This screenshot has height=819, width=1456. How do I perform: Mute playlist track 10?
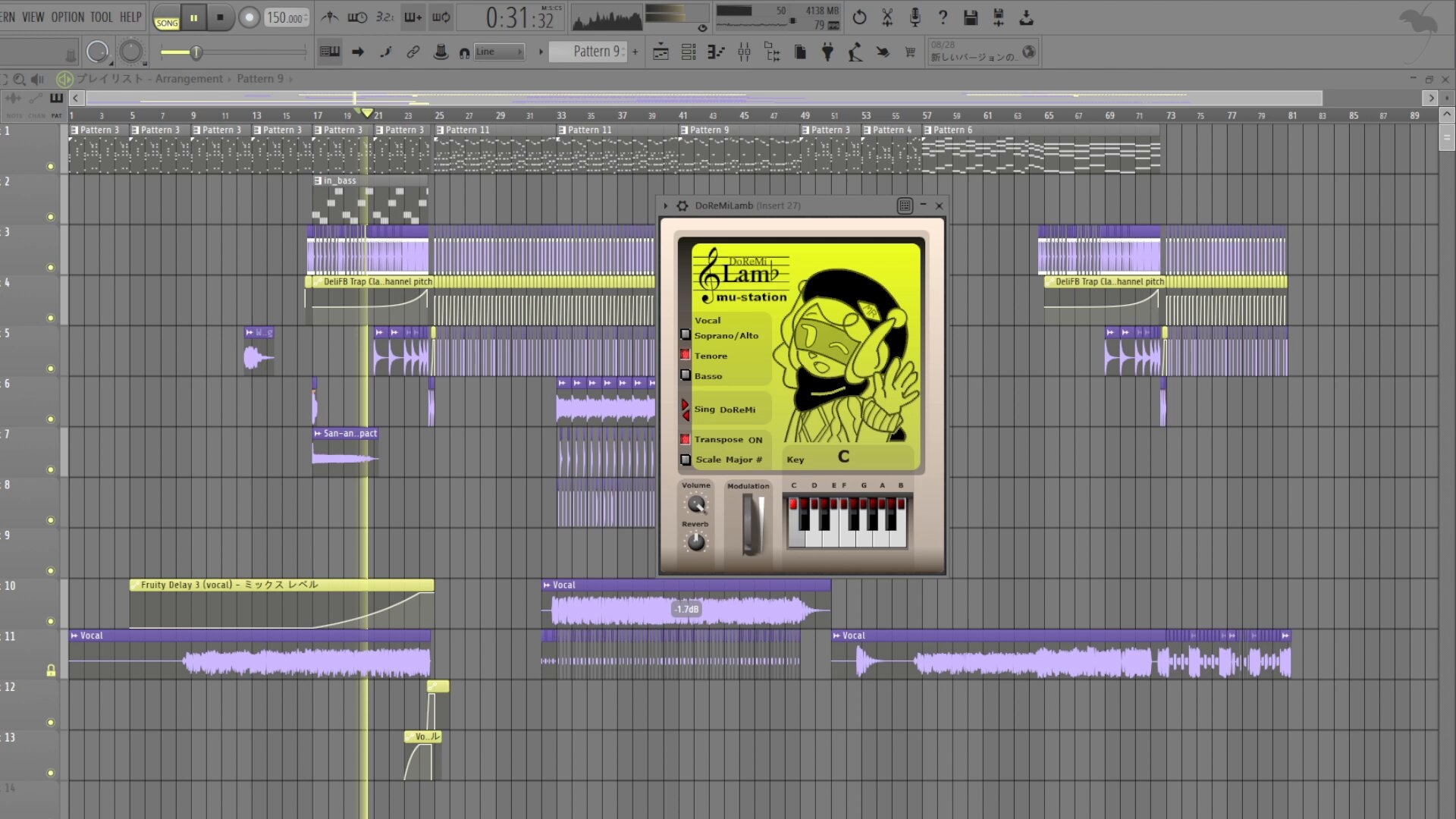51,621
